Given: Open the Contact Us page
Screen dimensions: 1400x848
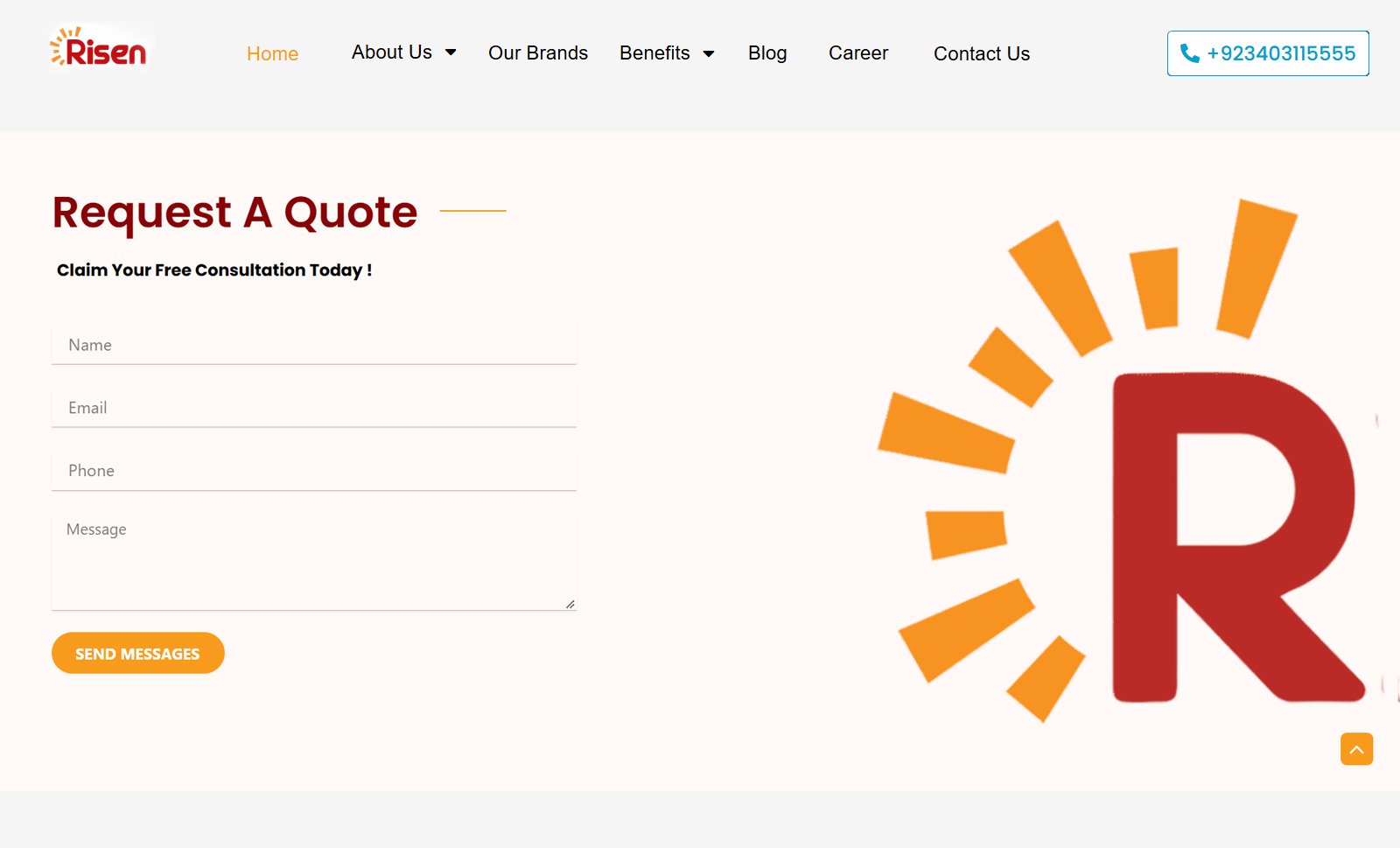Looking at the screenshot, I should (982, 53).
